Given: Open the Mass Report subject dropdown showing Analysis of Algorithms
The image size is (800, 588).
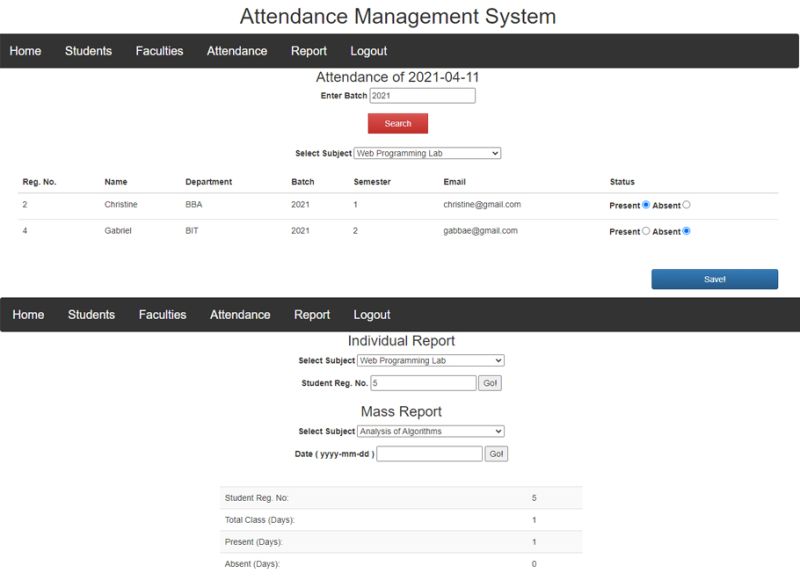Looking at the screenshot, I should [432, 431].
